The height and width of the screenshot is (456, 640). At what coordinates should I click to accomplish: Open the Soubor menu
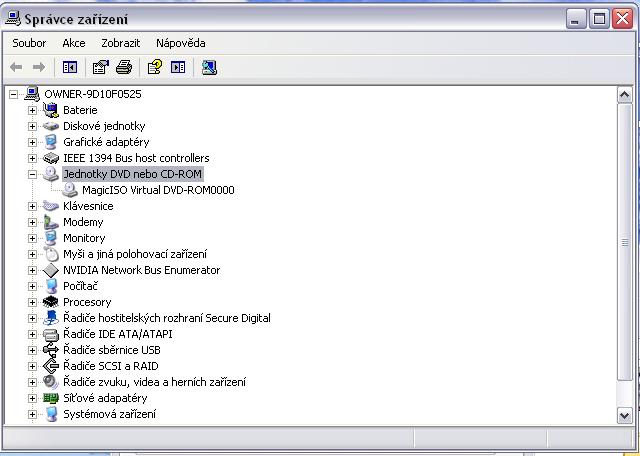pyautogui.click(x=29, y=43)
